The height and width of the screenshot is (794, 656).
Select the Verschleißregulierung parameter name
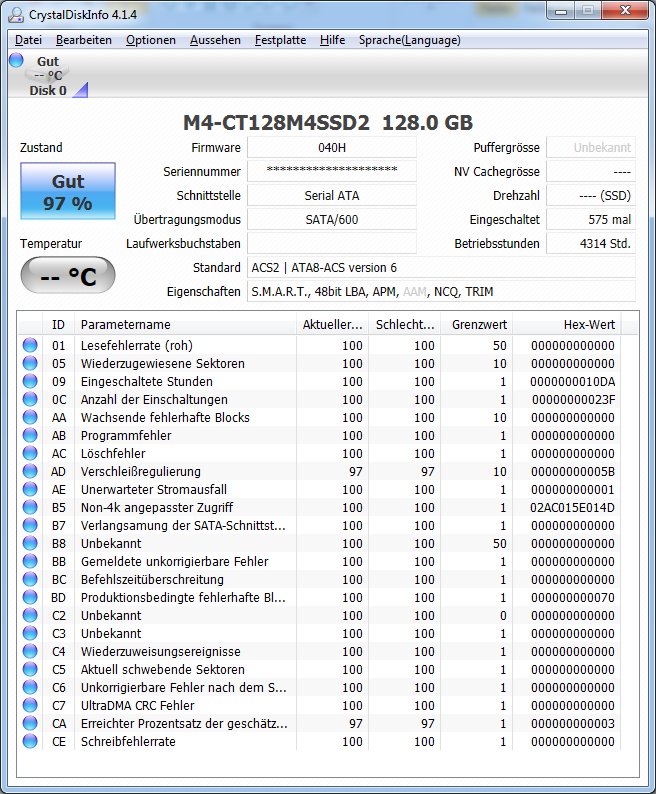[x=141, y=471]
